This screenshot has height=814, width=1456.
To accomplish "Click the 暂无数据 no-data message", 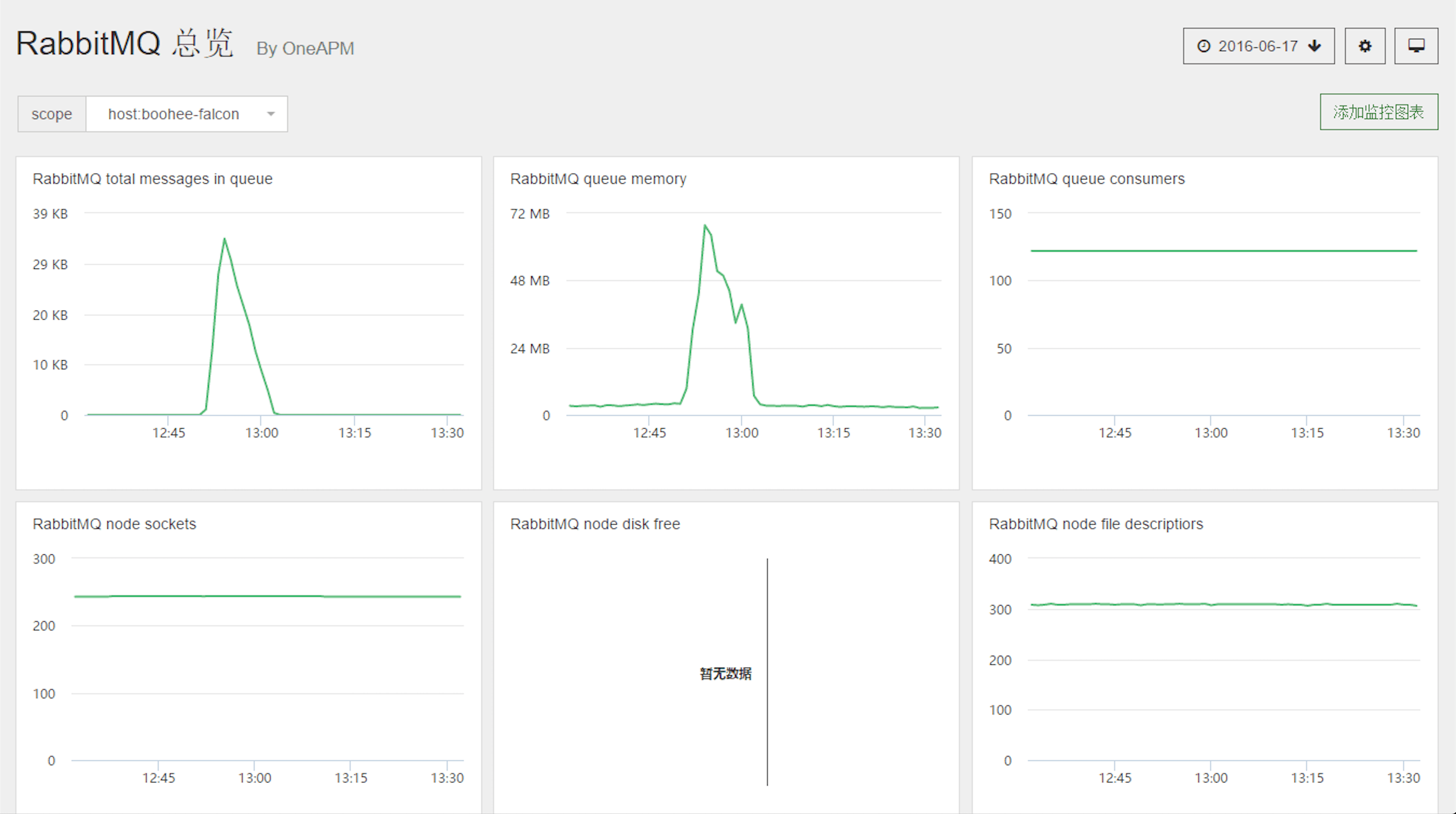I will (726, 674).
